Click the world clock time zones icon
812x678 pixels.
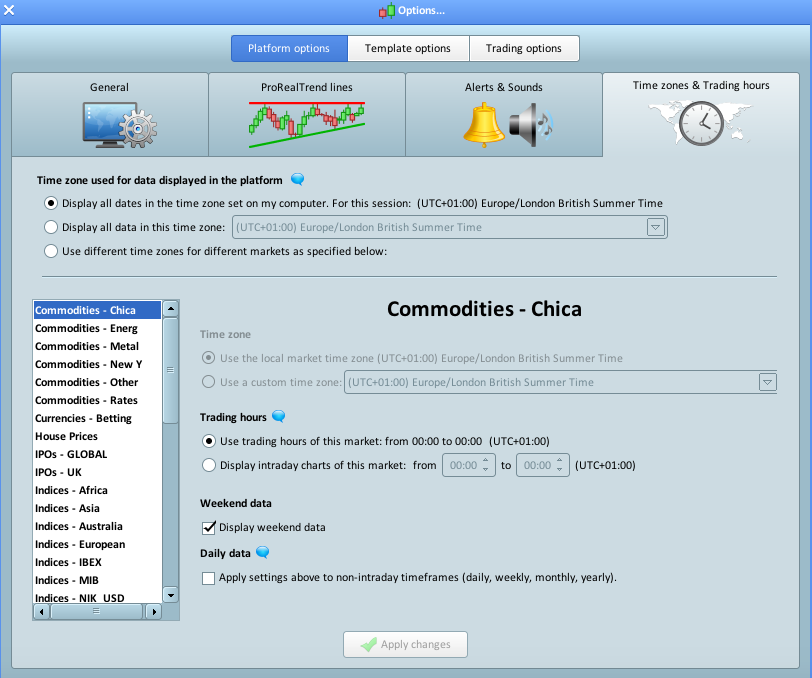tap(701, 123)
